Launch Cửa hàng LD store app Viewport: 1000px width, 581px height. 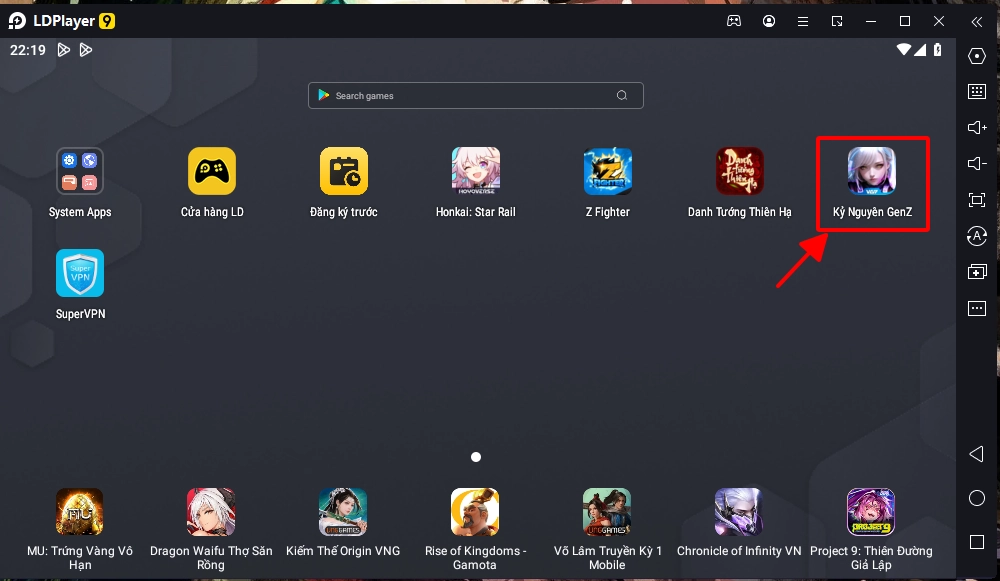tap(212, 171)
